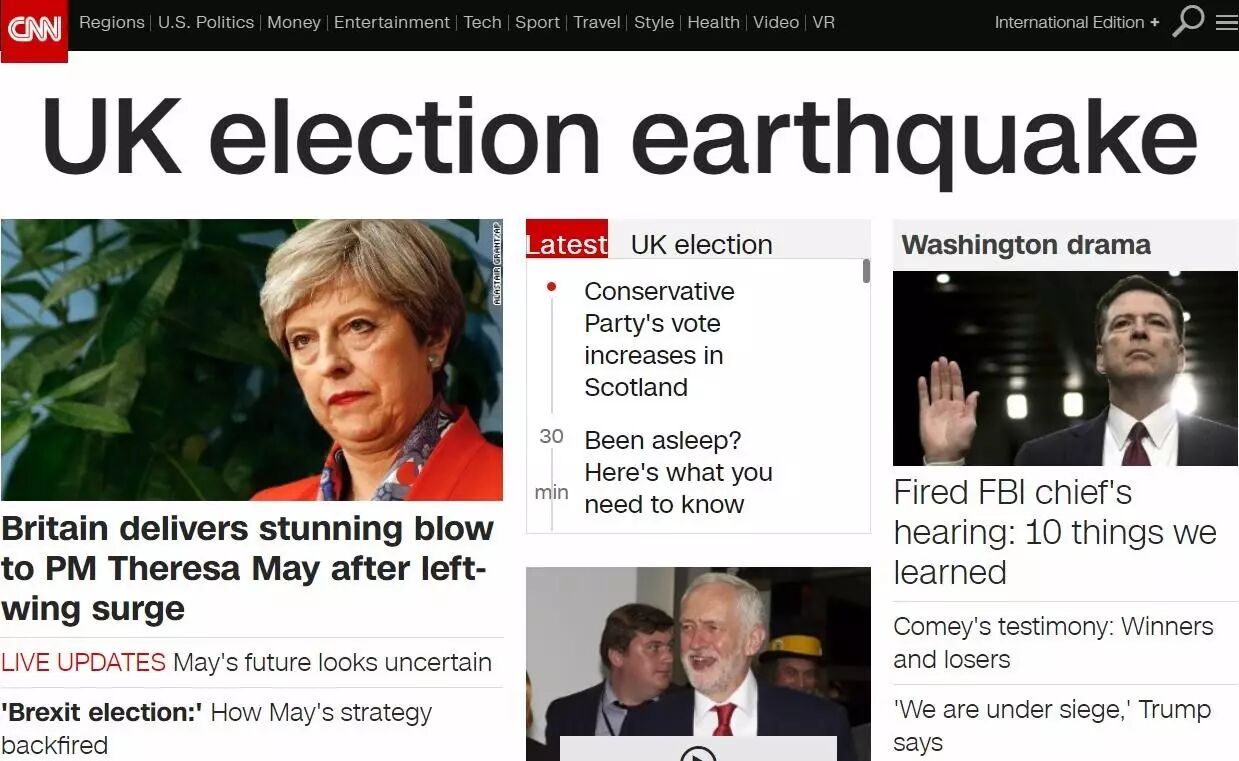The width and height of the screenshot is (1239, 761).
Task: Read 'Been asleep?' catch-up story
Action: coord(678,472)
